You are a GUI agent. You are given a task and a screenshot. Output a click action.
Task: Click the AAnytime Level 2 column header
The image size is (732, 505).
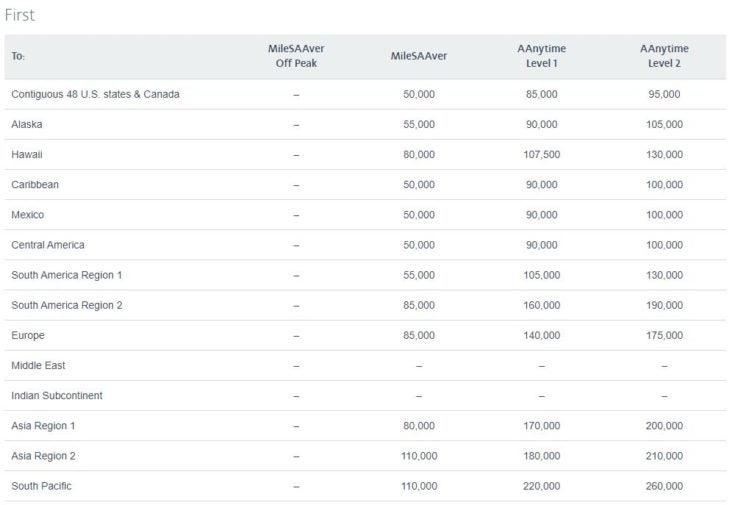pos(664,56)
